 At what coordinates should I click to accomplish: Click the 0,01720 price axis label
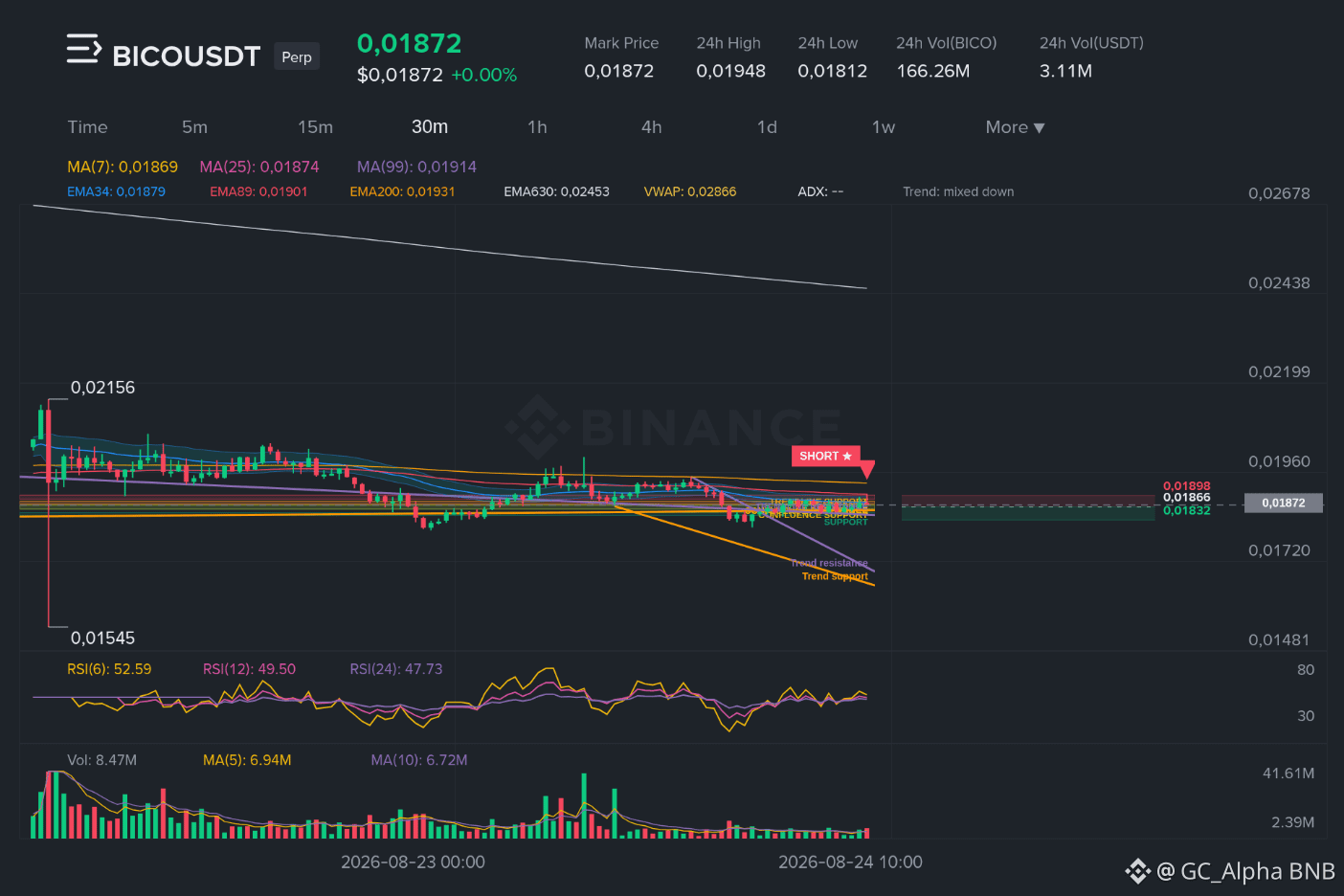point(1279,550)
